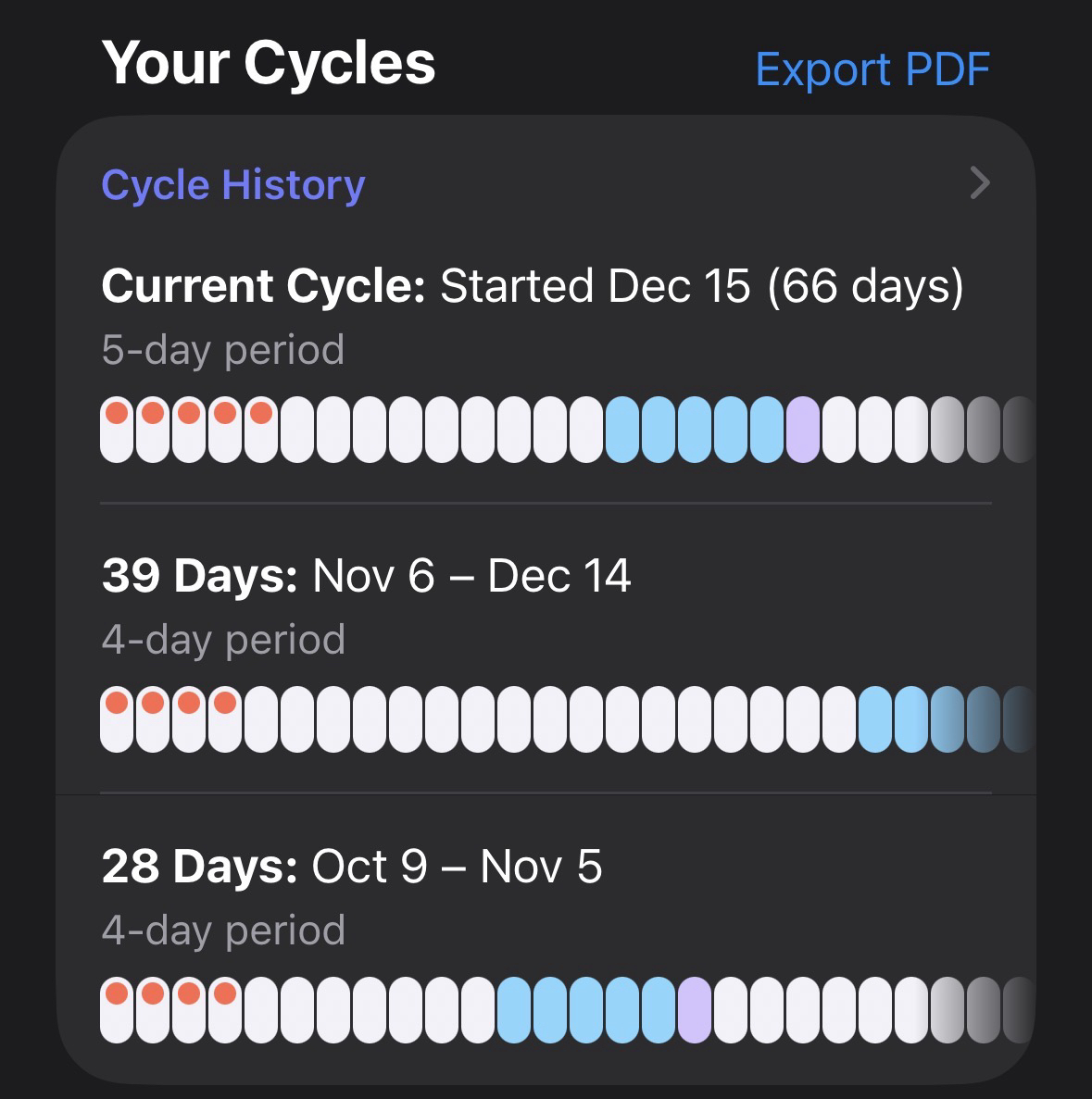The height and width of the screenshot is (1099, 1092).
Task: Select second period day of Nov 6 cycle
Action: (153, 719)
